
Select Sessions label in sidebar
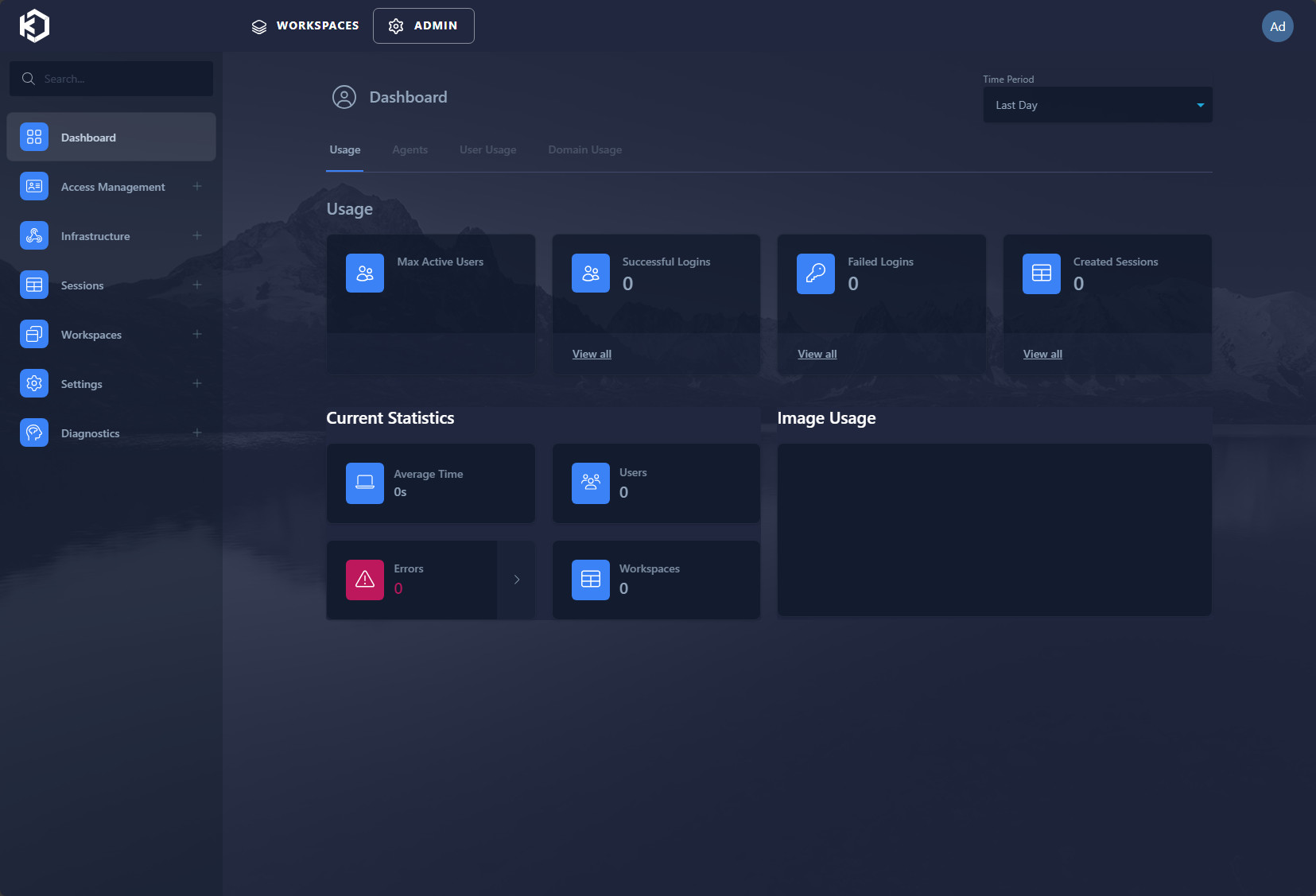coord(82,285)
